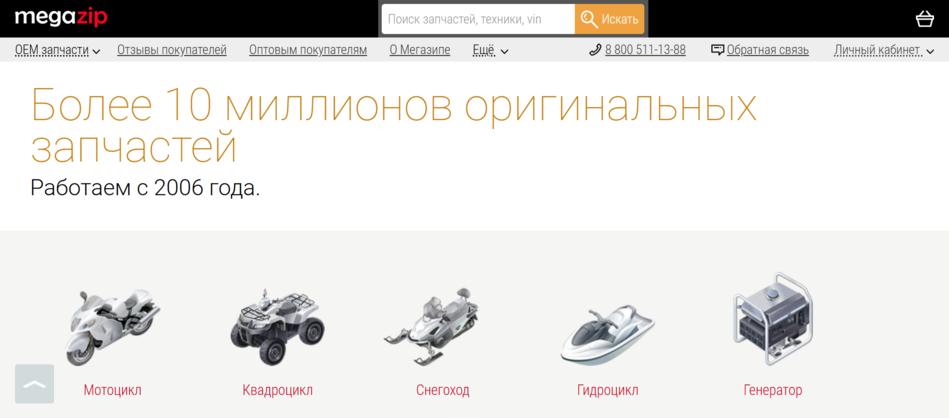Focus the parts search input field
This screenshot has width=949, height=418.
click(x=478, y=19)
